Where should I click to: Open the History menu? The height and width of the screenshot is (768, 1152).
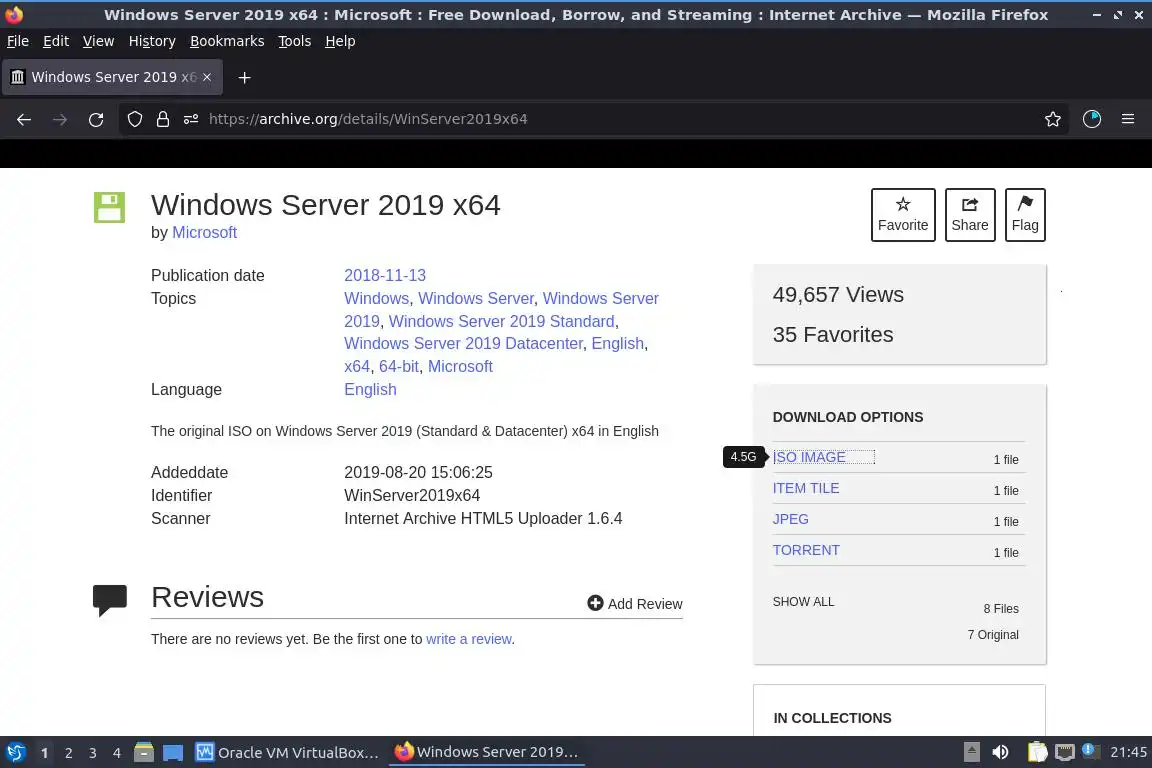152,41
